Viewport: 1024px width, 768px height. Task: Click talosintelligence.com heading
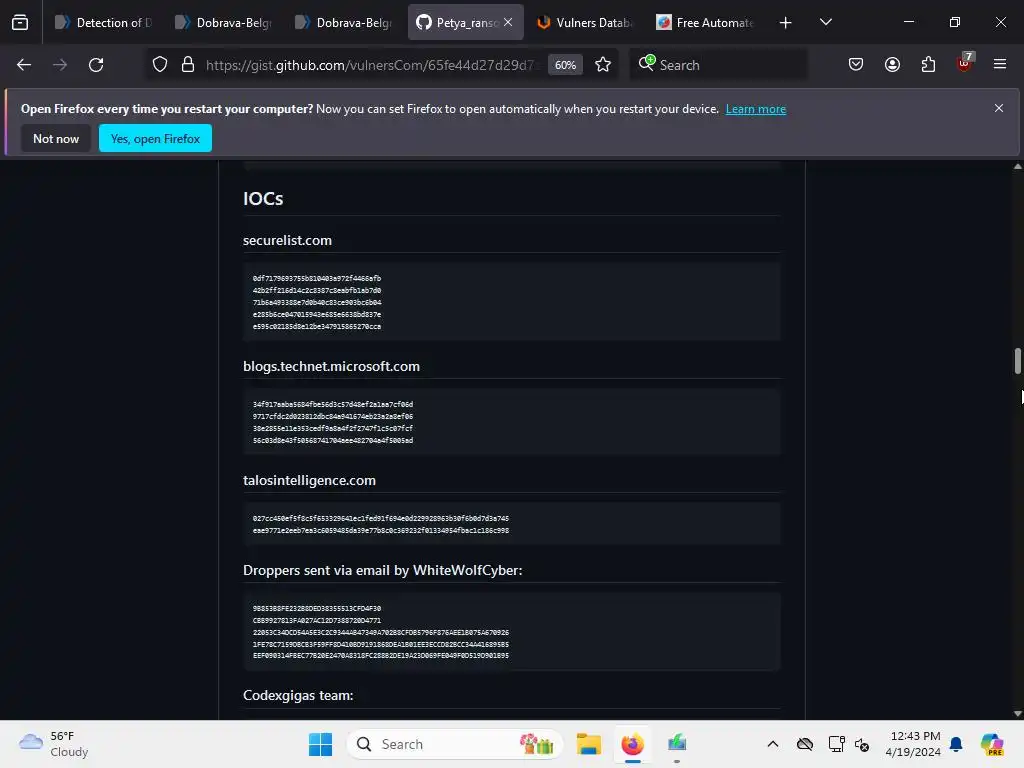point(310,481)
